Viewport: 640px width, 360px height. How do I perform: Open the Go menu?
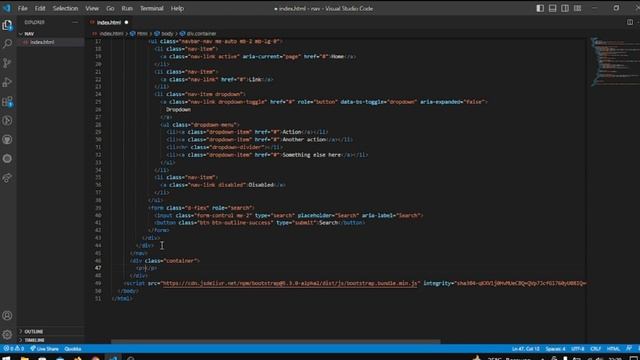click(x=110, y=8)
